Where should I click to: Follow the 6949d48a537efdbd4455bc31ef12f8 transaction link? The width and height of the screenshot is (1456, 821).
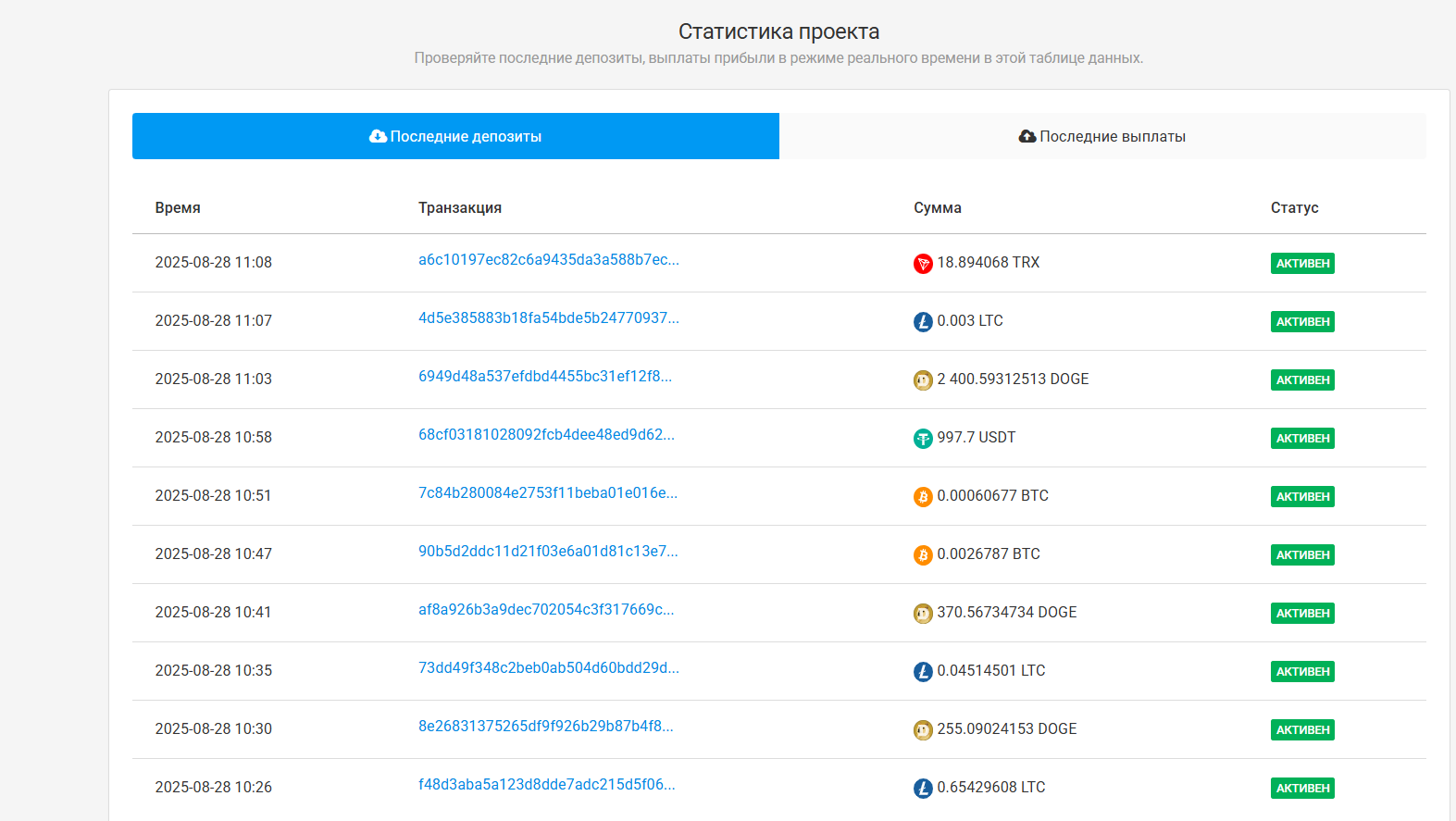[x=544, y=377]
